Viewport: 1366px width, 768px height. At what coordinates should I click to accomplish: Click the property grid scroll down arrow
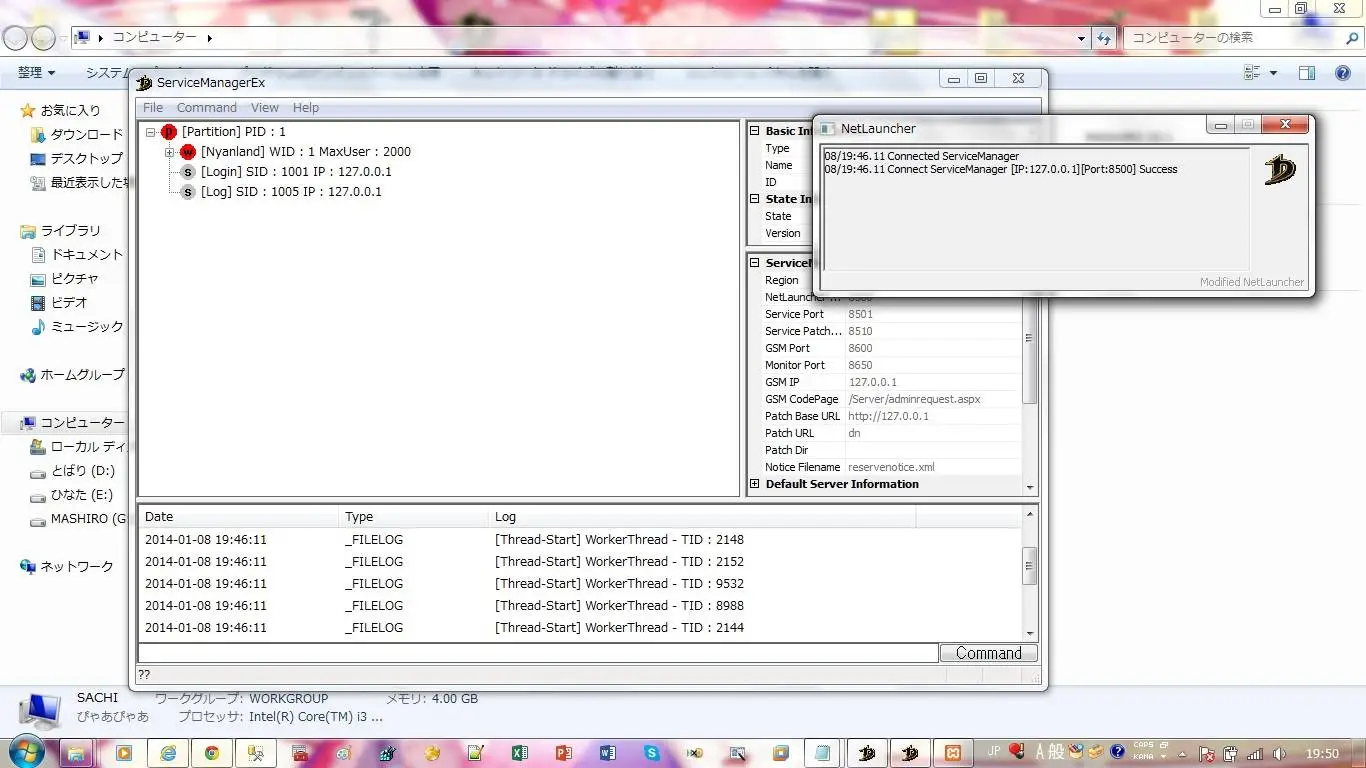coord(1030,488)
